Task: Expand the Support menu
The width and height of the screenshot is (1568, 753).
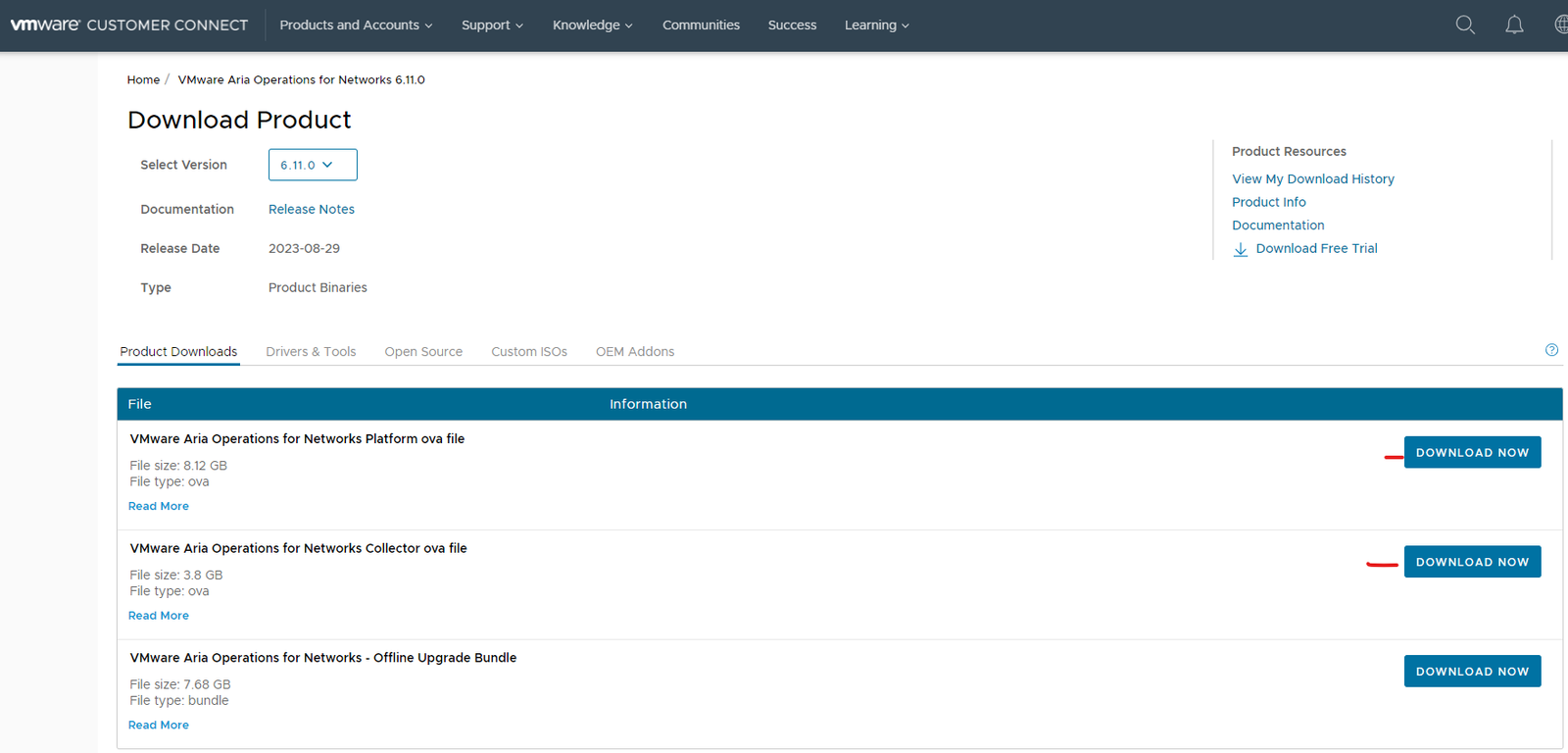Action: pos(492,25)
